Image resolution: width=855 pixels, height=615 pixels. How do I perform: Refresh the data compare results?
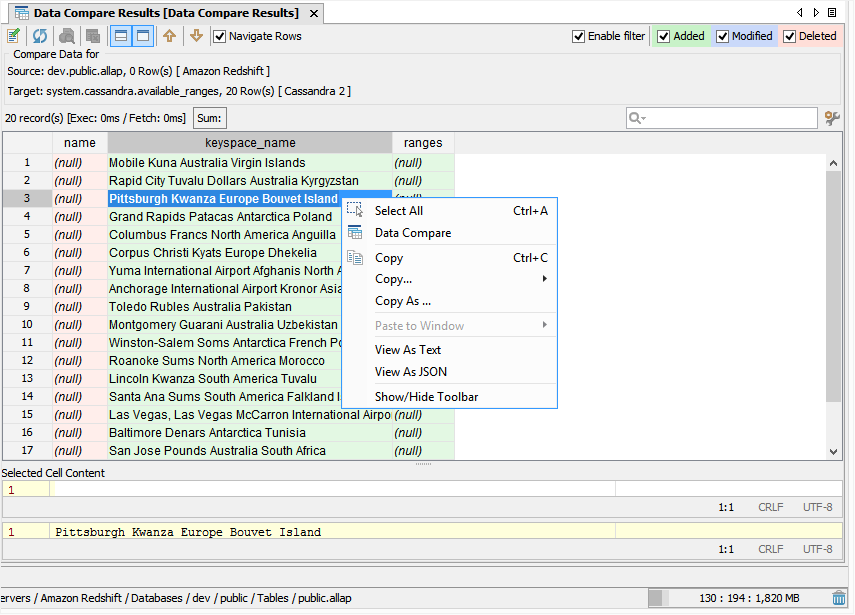(40, 36)
